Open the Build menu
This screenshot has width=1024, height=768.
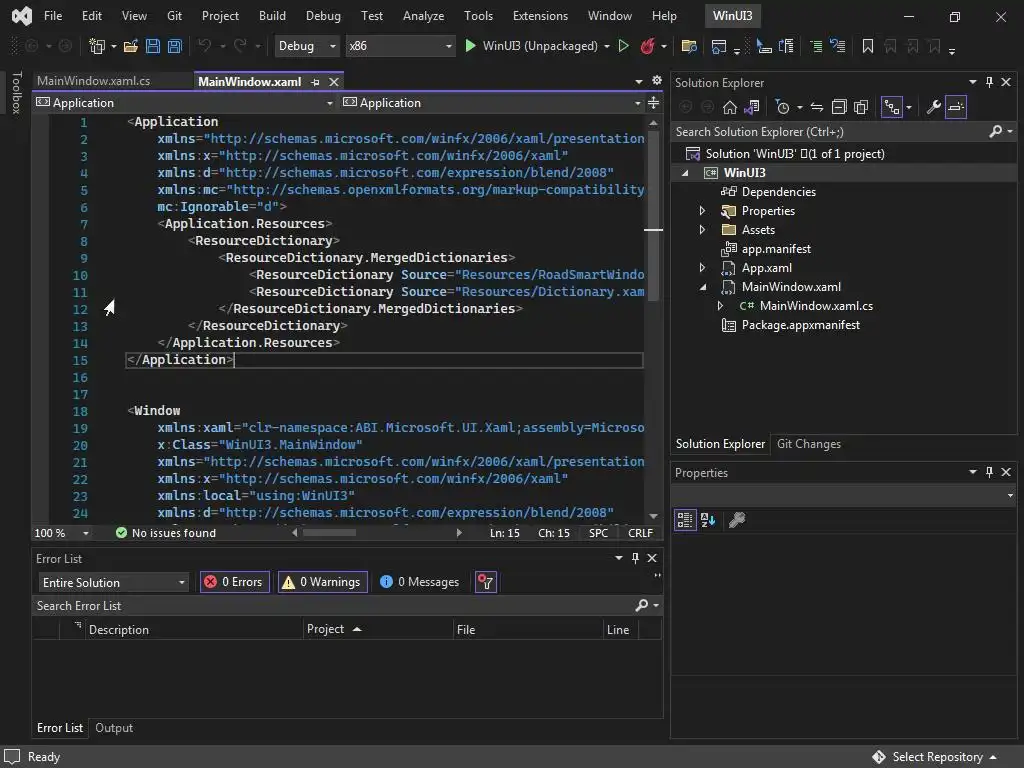coord(272,16)
